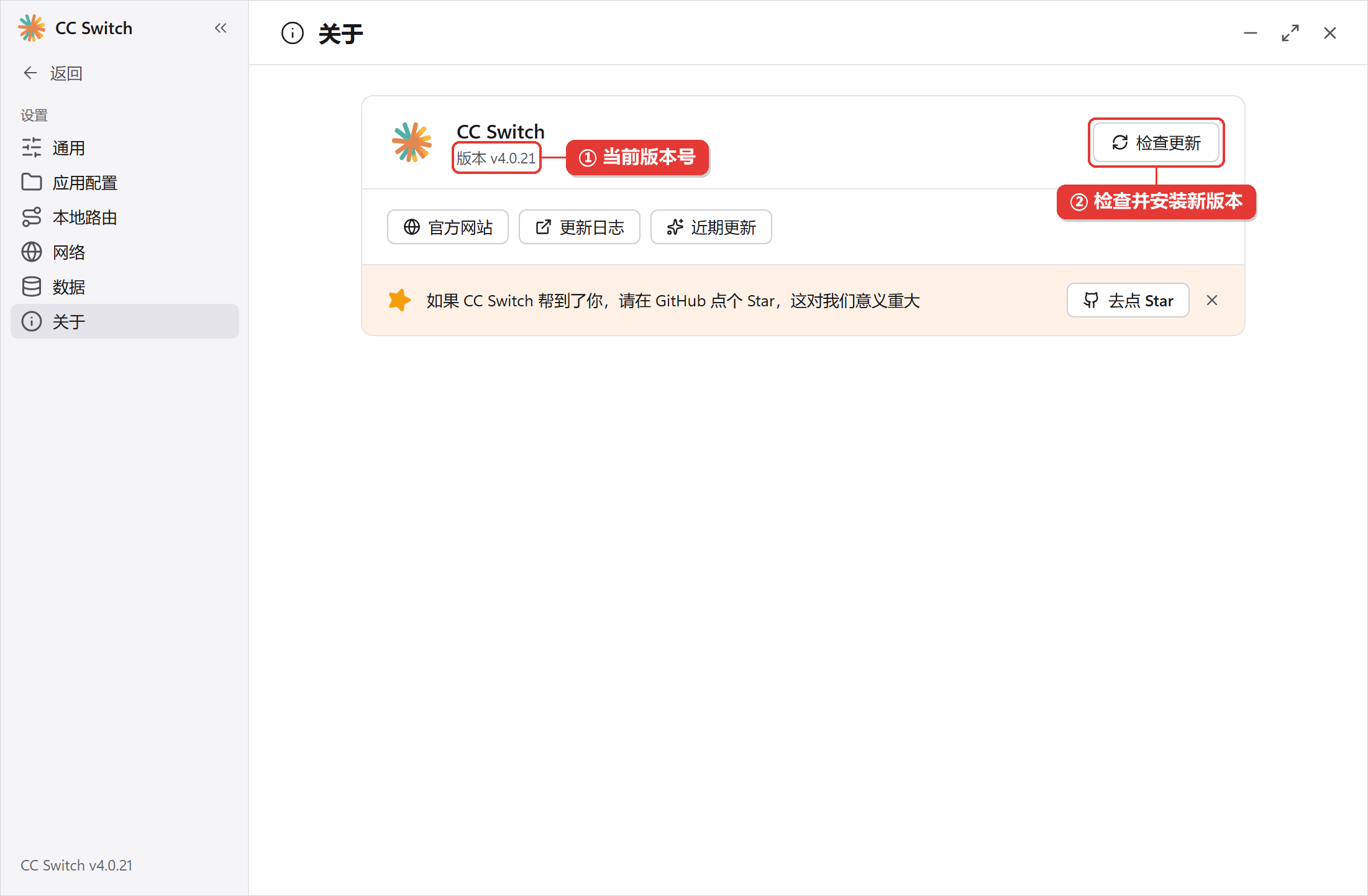Minimize the CC Switch window
Viewport: 1368px width, 896px height.
[x=1251, y=33]
